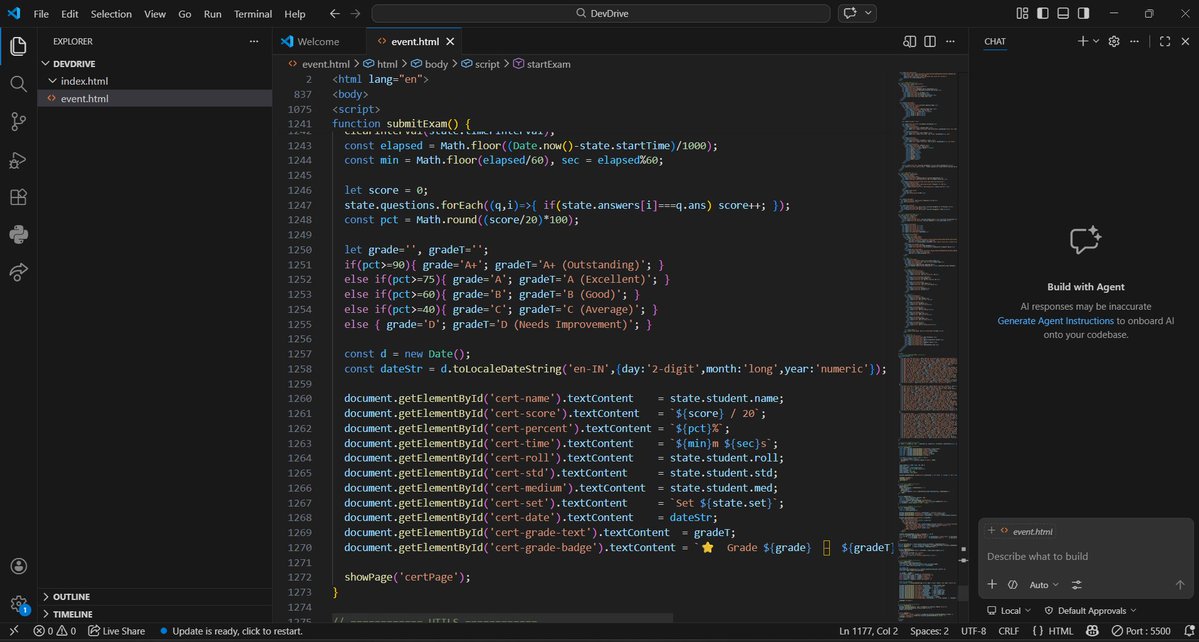Expand the TIMELINE section

154,614
